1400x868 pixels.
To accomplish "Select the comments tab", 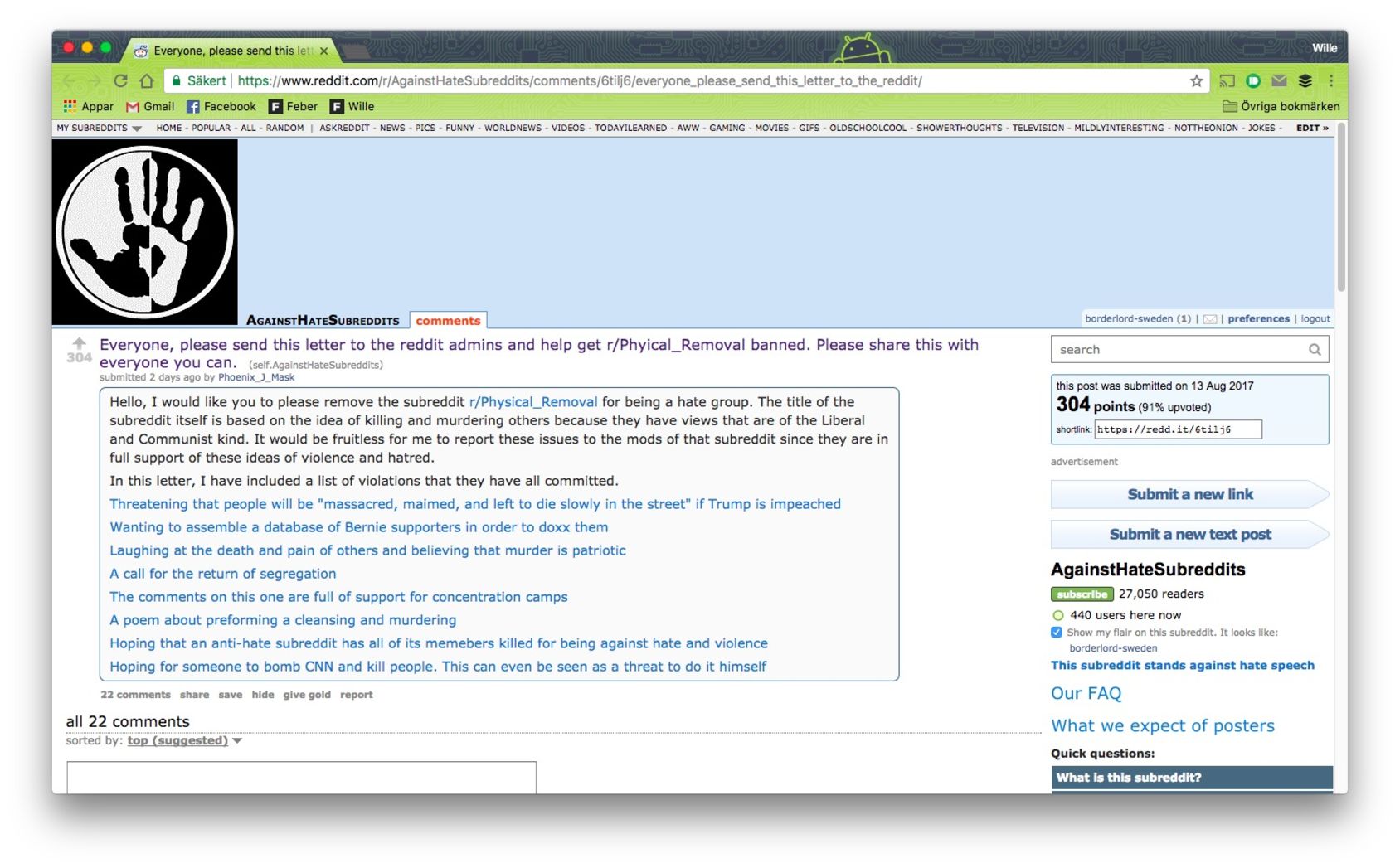I will (x=448, y=321).
